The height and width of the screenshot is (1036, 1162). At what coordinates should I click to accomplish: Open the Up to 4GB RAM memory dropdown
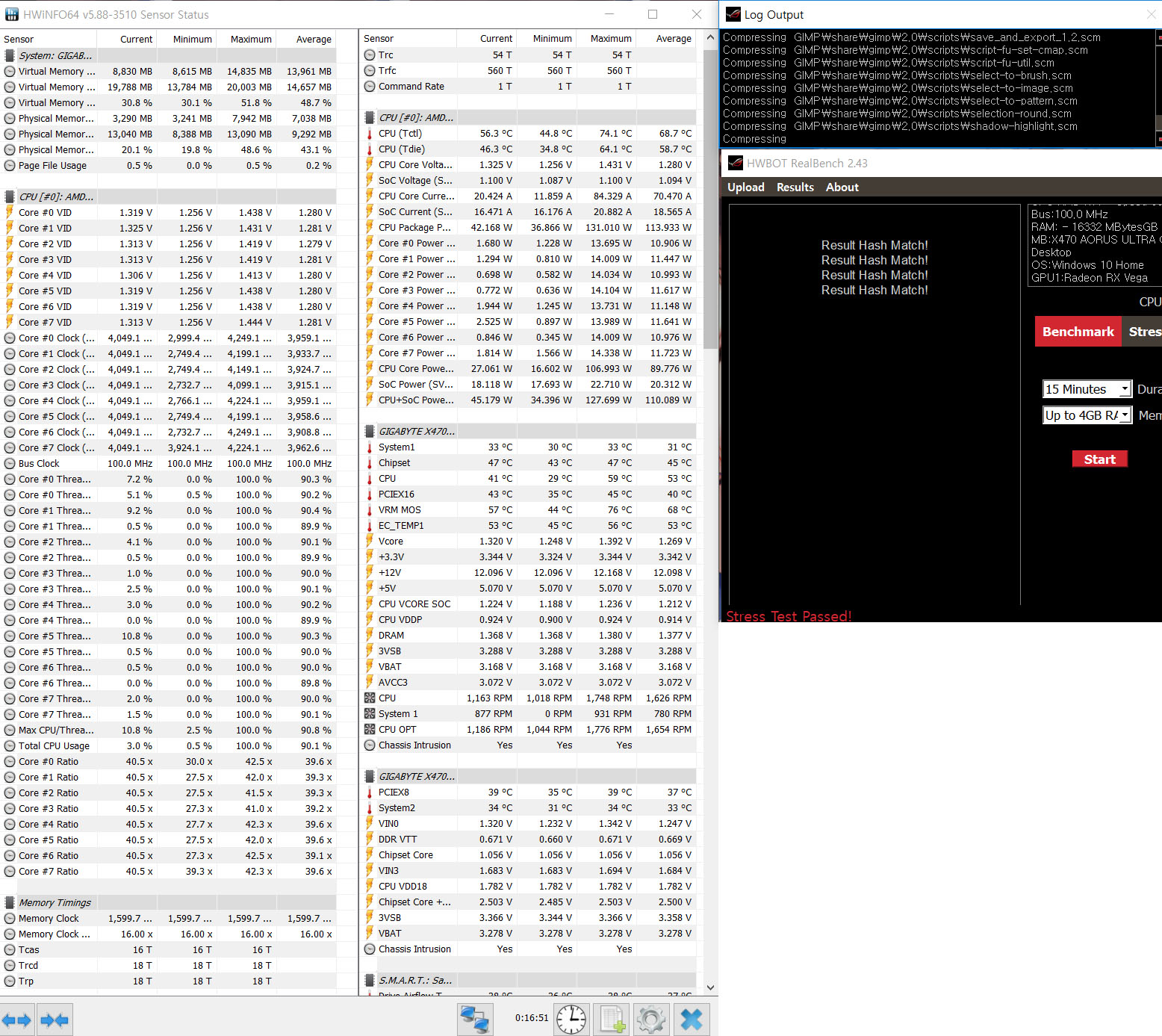(x=1087, y=415)
